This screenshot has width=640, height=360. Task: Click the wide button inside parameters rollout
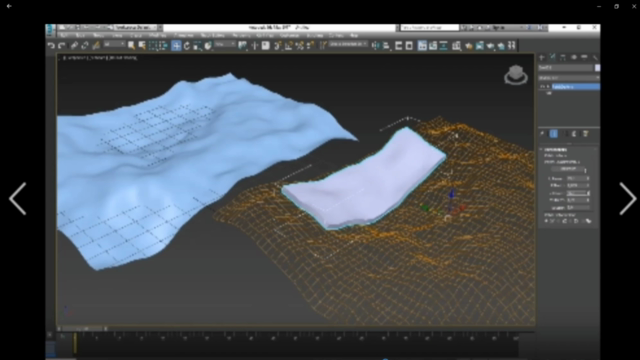(568, 168)
